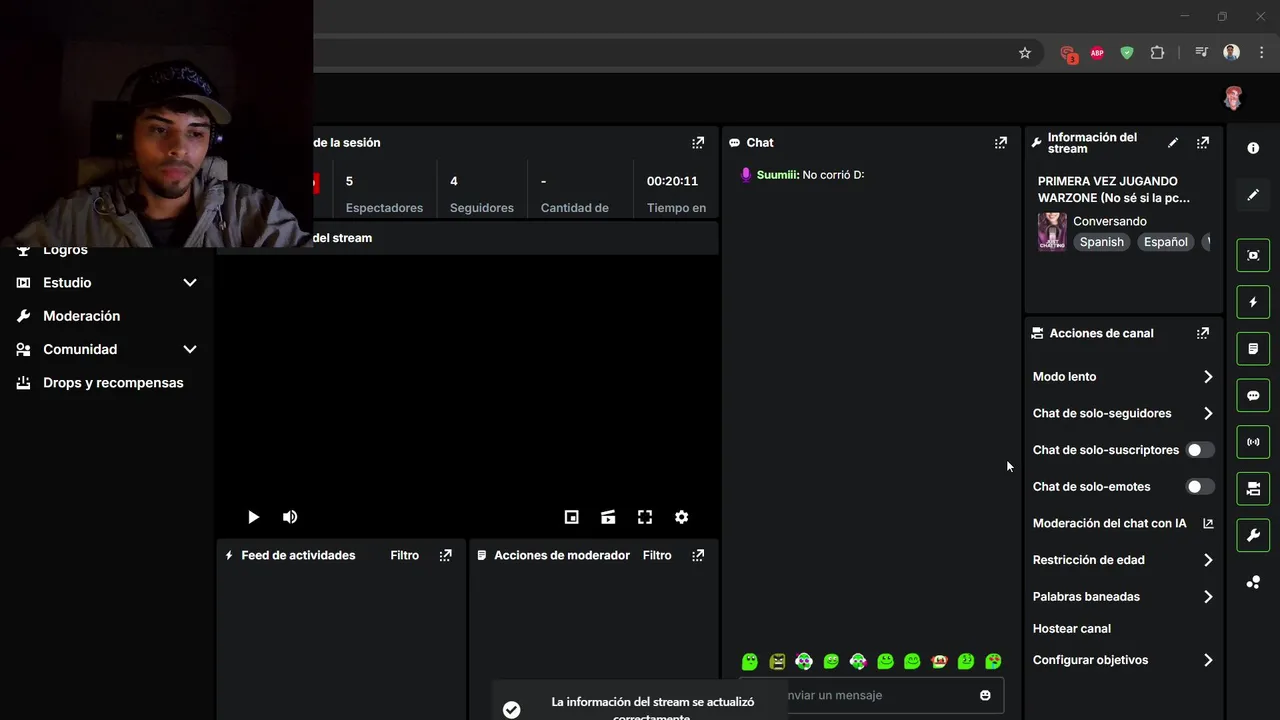The image size is (1280, 720).
Task: Click the PRIMERA VEZ JUGANDO WARZONE title
Action: [1114, 190]
